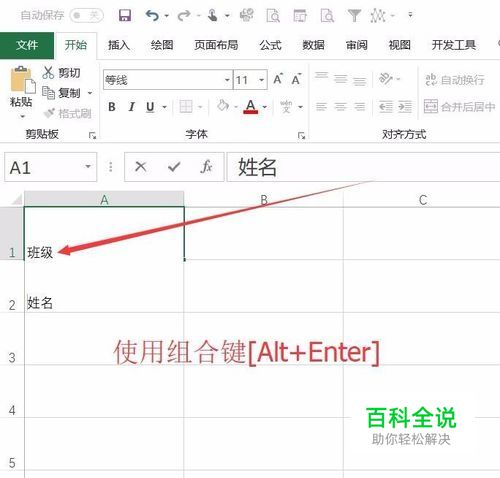The image size is (500, 478).
Task: Select cell A2 containing 姓名
Action: [x=104, y=286]
